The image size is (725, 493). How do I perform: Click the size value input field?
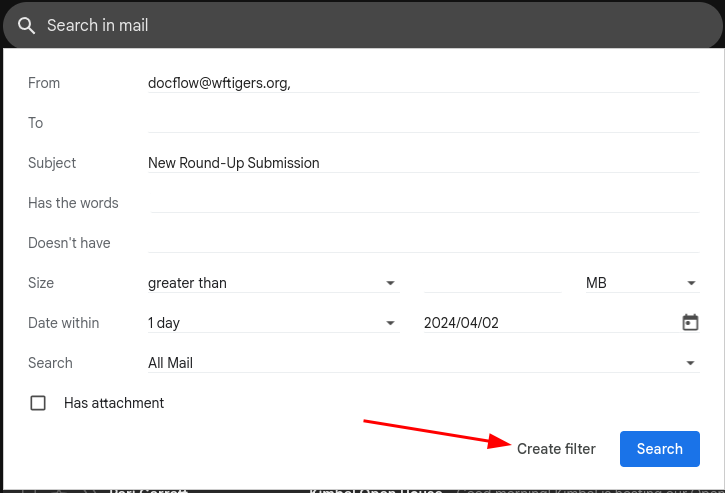click(492, 283)
